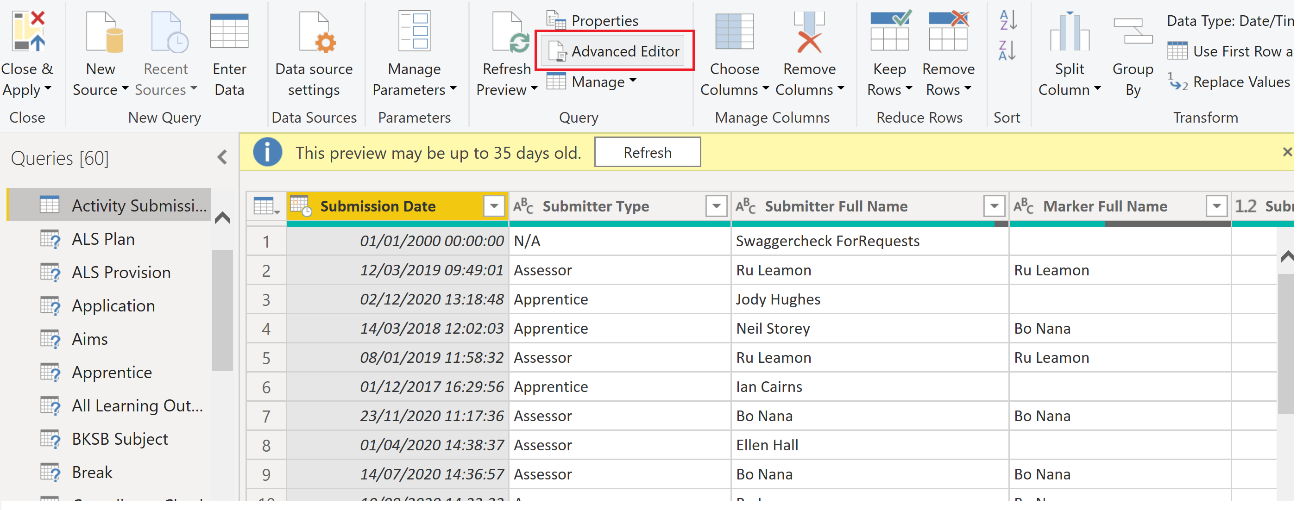This screenshot has height=510, width=1303.
Task: Open Marker Full Name column filter
Action: coord(1216,207)
